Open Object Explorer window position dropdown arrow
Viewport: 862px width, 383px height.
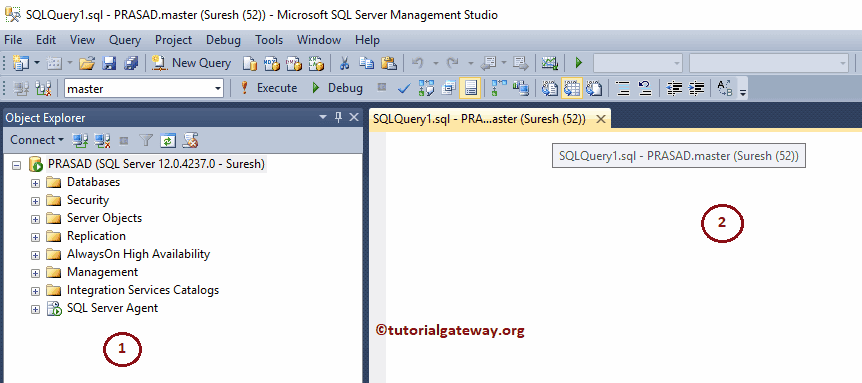[323, 117]
